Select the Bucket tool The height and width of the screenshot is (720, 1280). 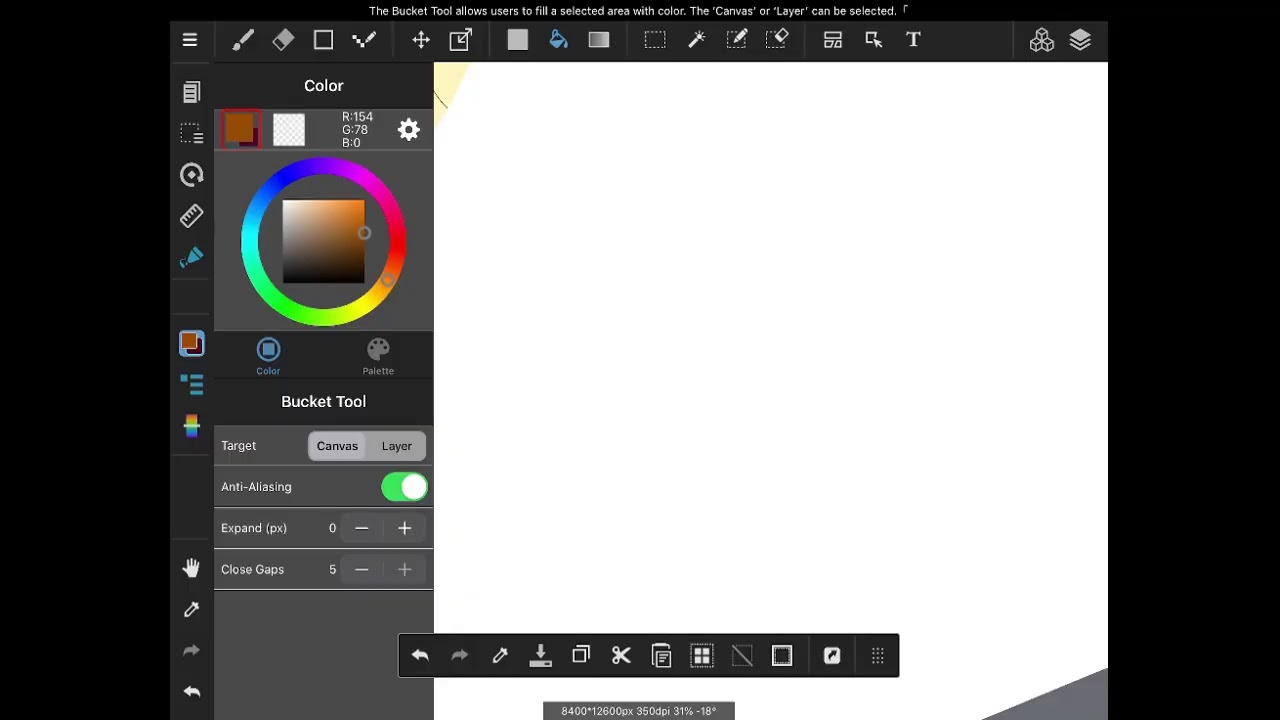pyautogui.click(x=559, y=40)
